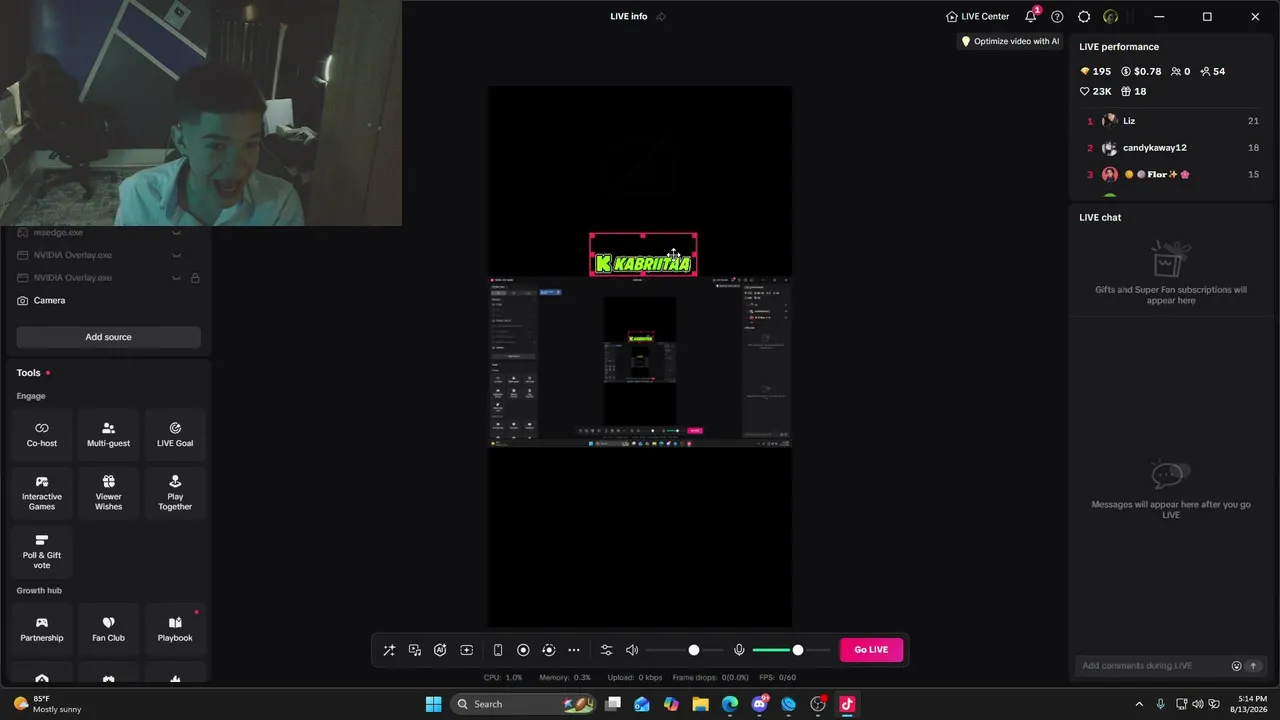This screenshot has width=1280, height=720.
Task: Open the Windows Start menu
Action: 433,704
